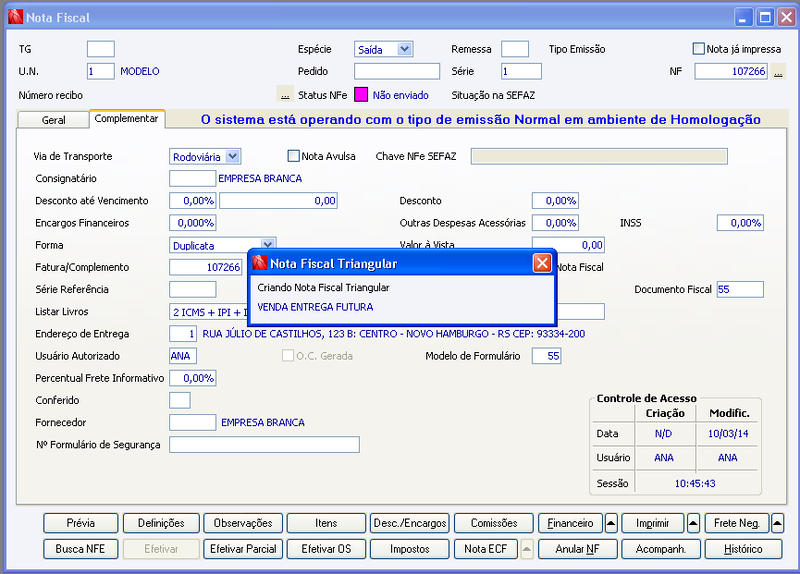
Task: Open Desc./Encargos
Action: click(x=410, y=523)
